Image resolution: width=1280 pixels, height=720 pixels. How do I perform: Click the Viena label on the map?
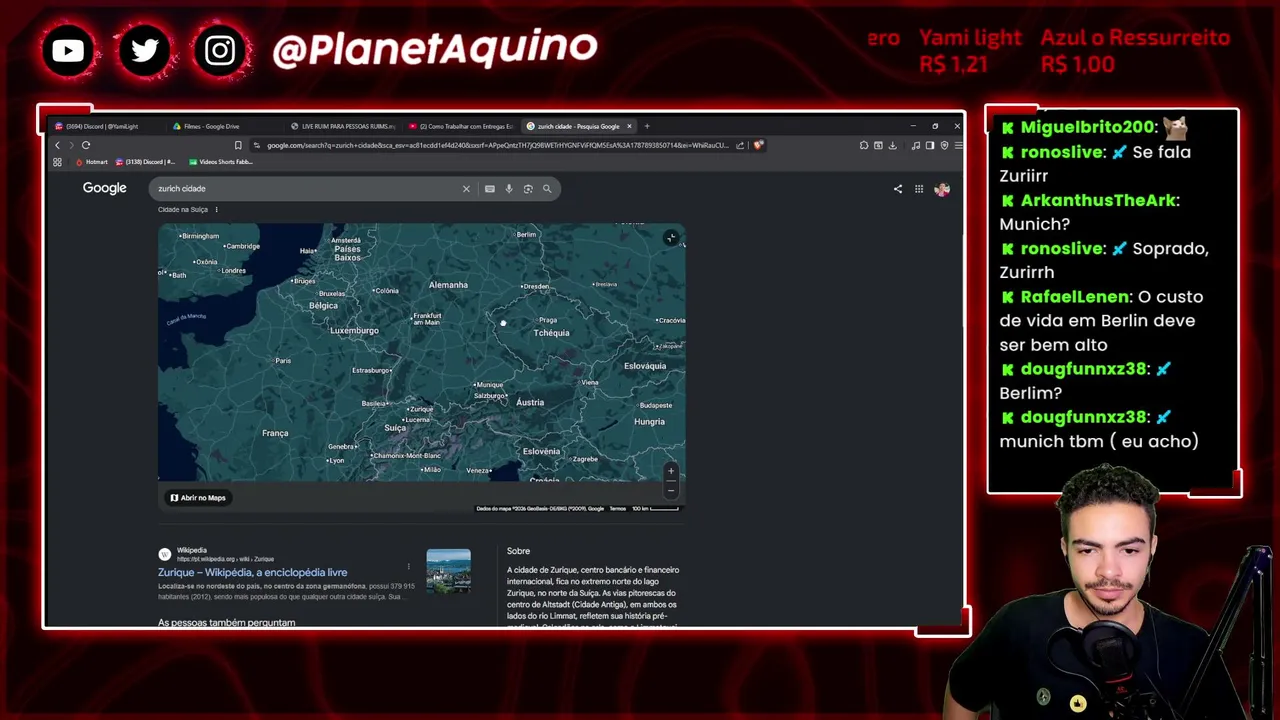(590, 382)
